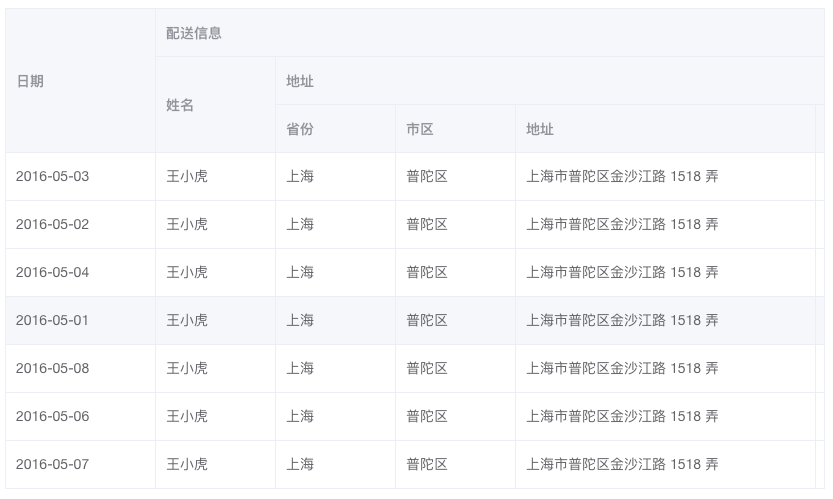Select the 2016-05-08 date cell
The height and width of the screenshot is (499, 833).
(x=52, y=369)
